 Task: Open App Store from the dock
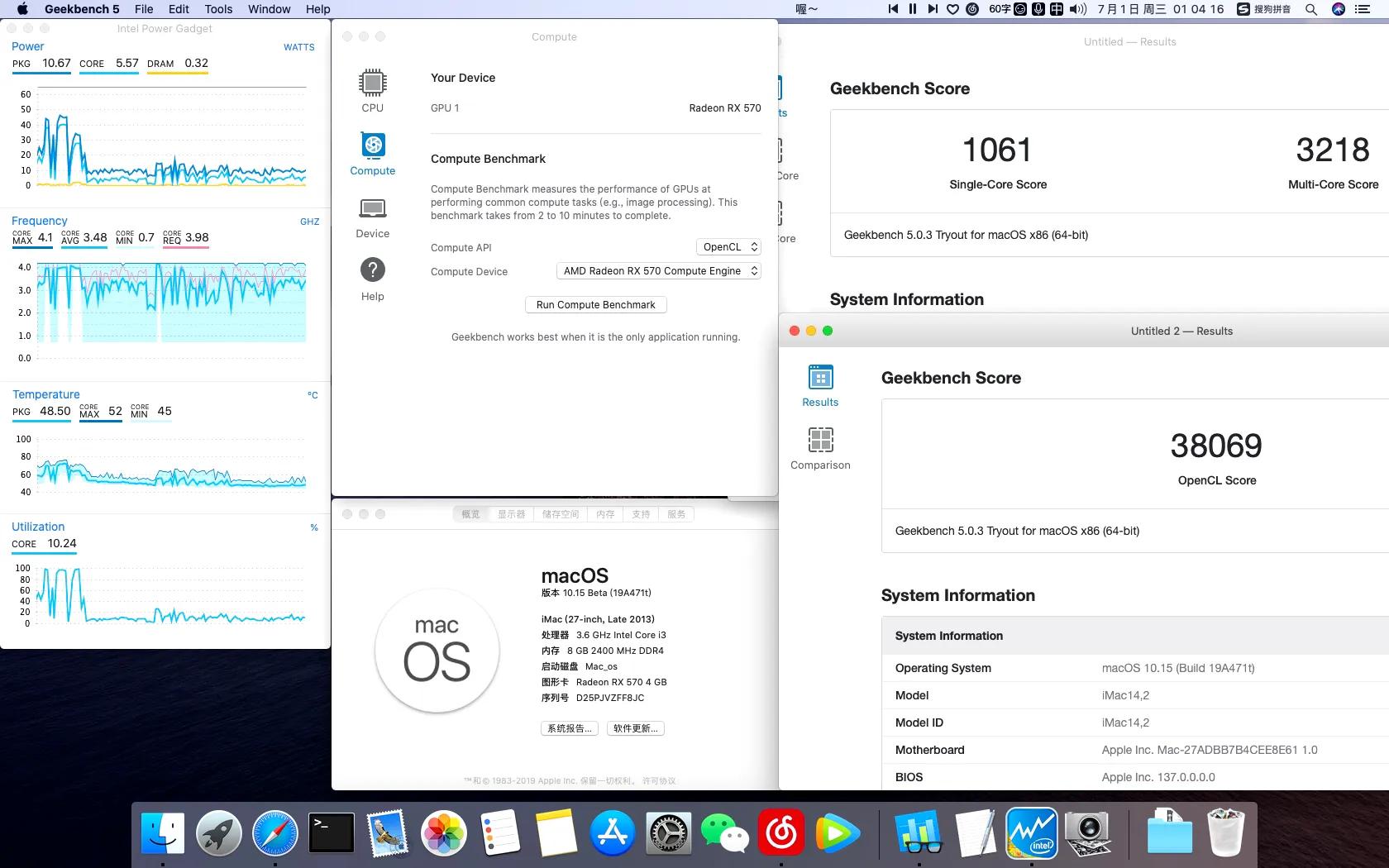613,832
